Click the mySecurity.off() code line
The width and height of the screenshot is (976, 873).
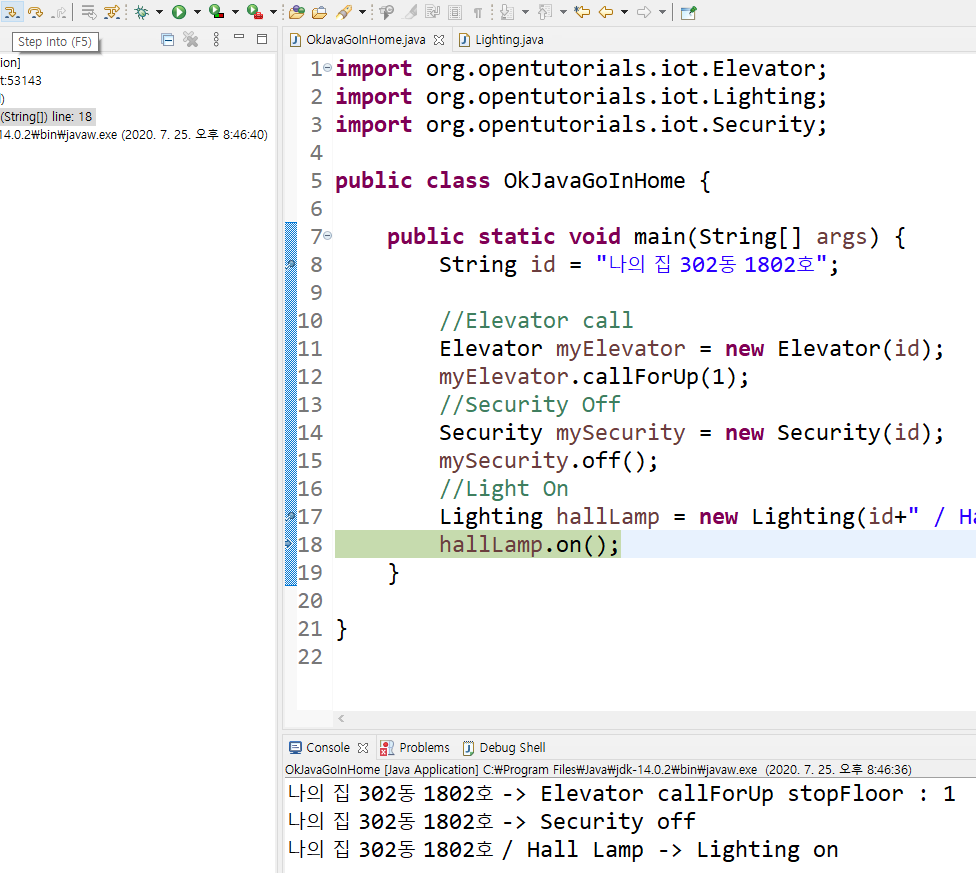pyautogui.click(x=548, y=460)
